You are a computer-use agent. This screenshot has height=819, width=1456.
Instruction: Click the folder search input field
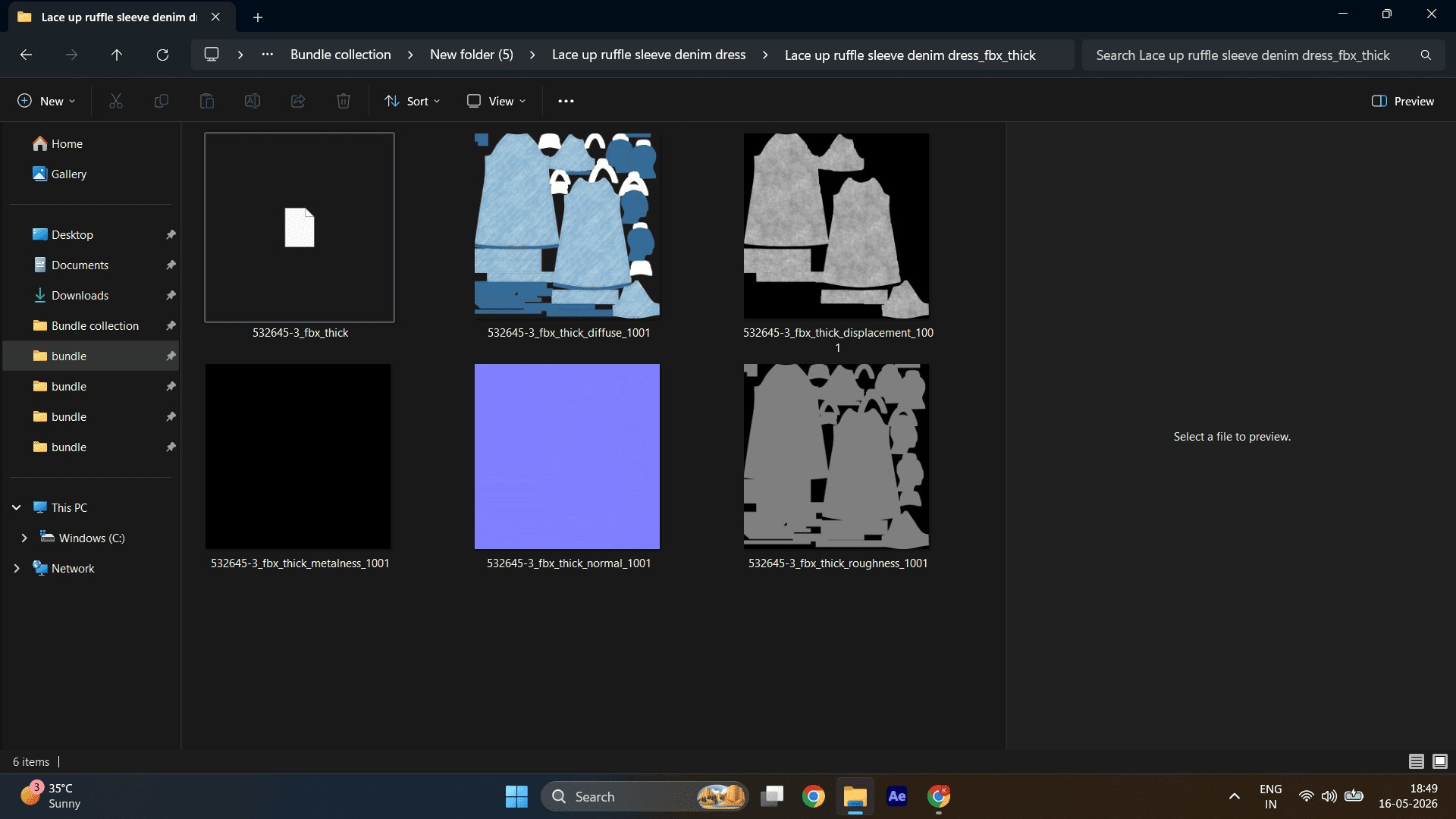click(1254, 55)
